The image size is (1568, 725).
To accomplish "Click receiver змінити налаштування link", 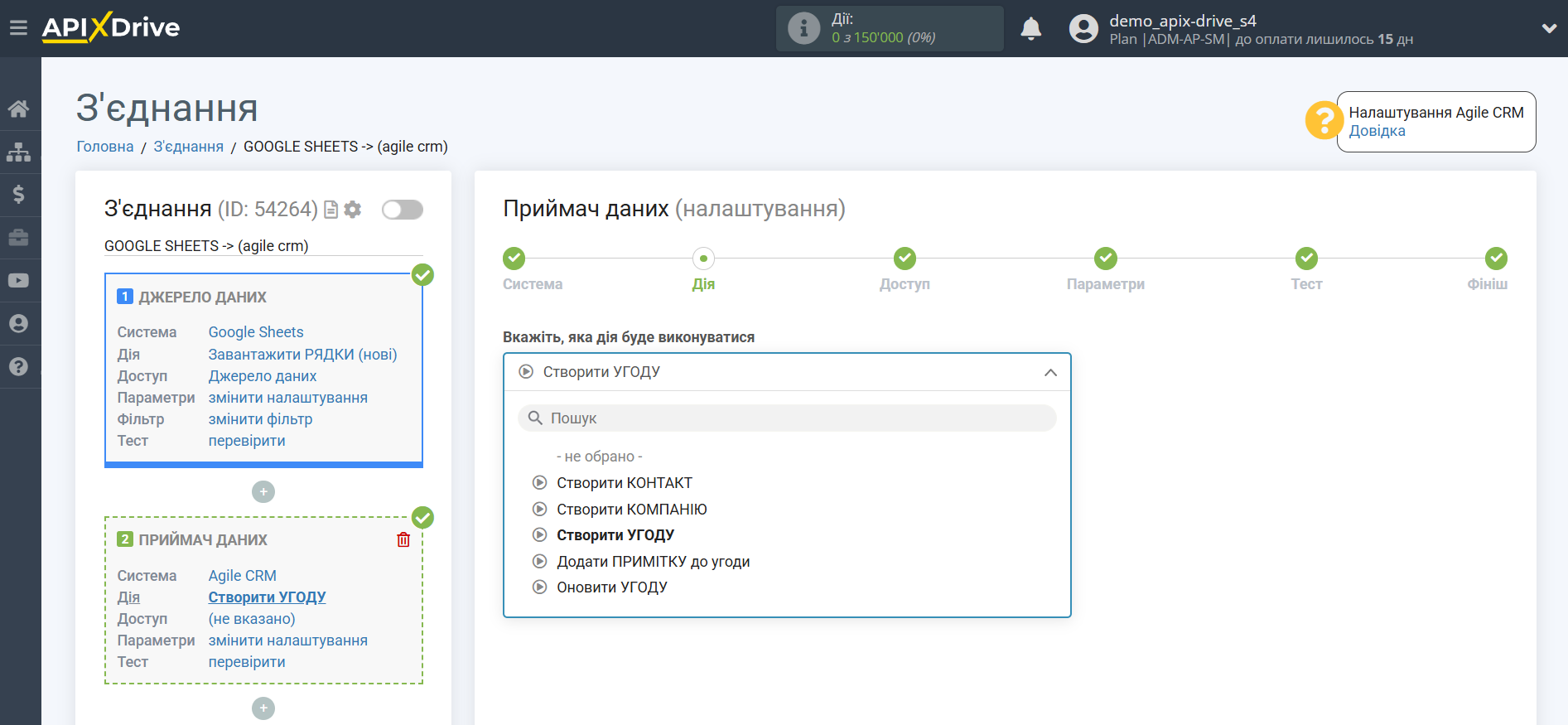I will tap(288, 640).
